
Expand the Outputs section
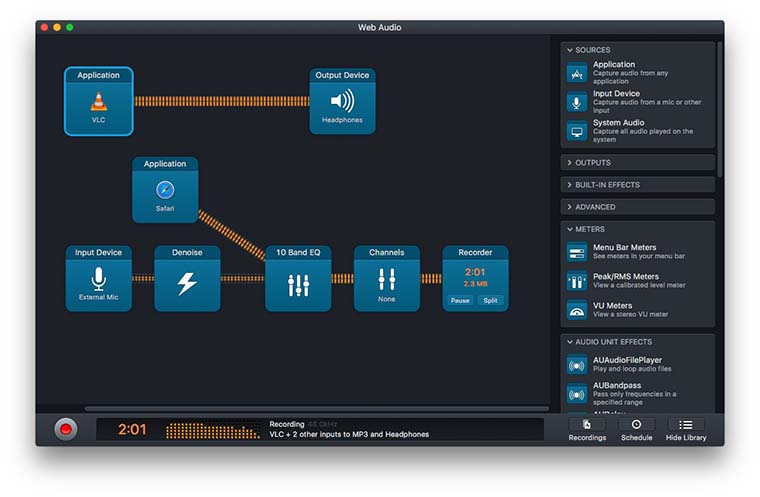click(x=637, y=162)
